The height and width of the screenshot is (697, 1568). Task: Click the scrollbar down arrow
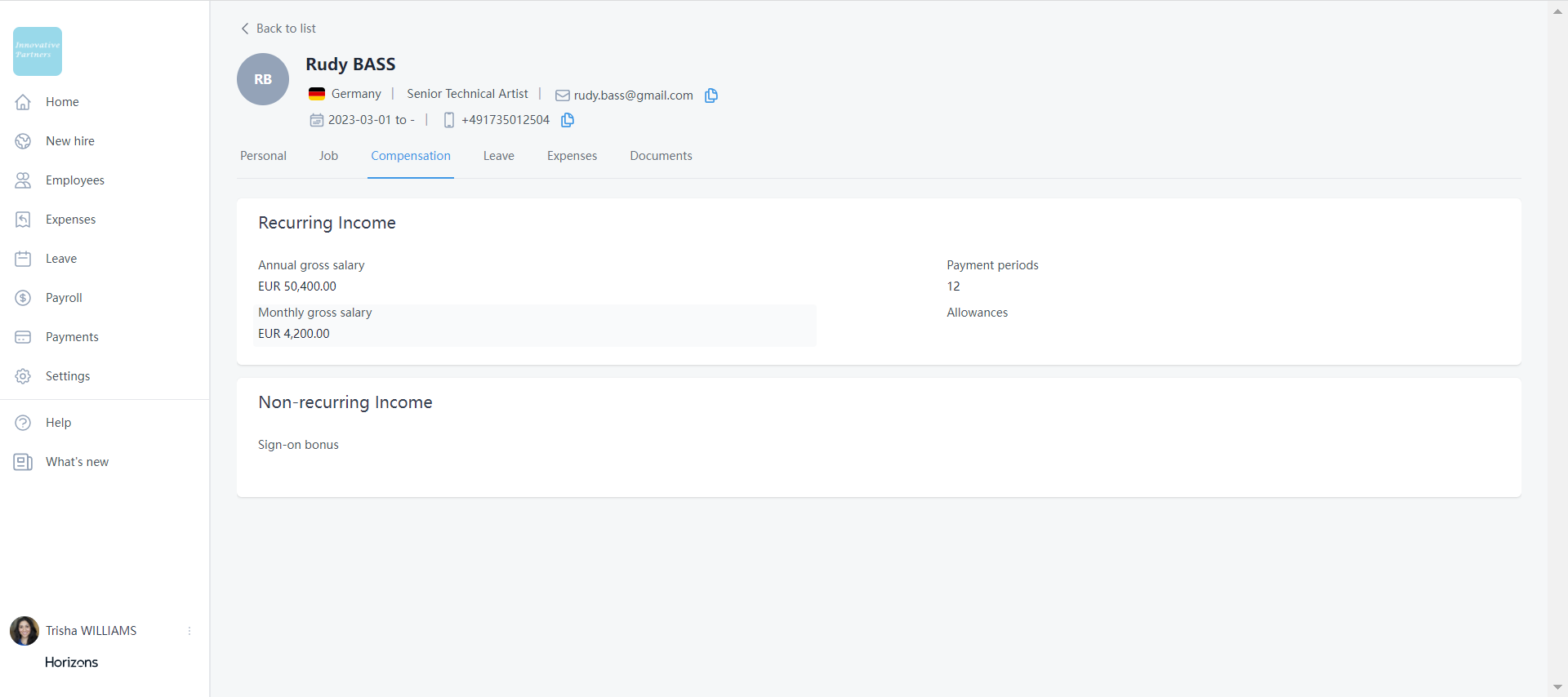(1557, 687)
